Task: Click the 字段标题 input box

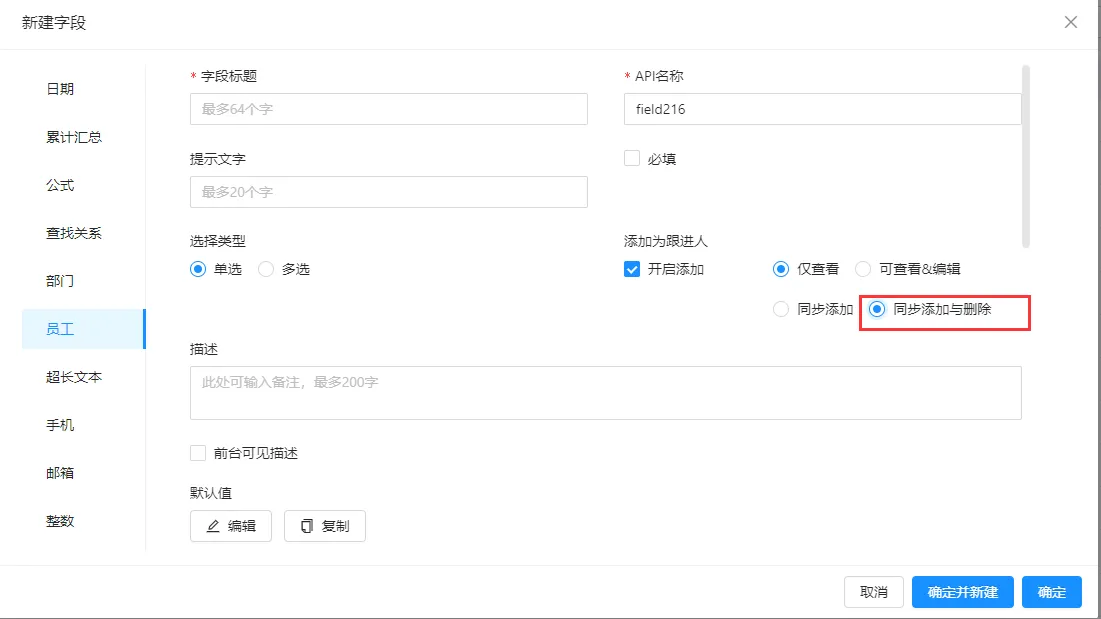Action: point(388,109)
